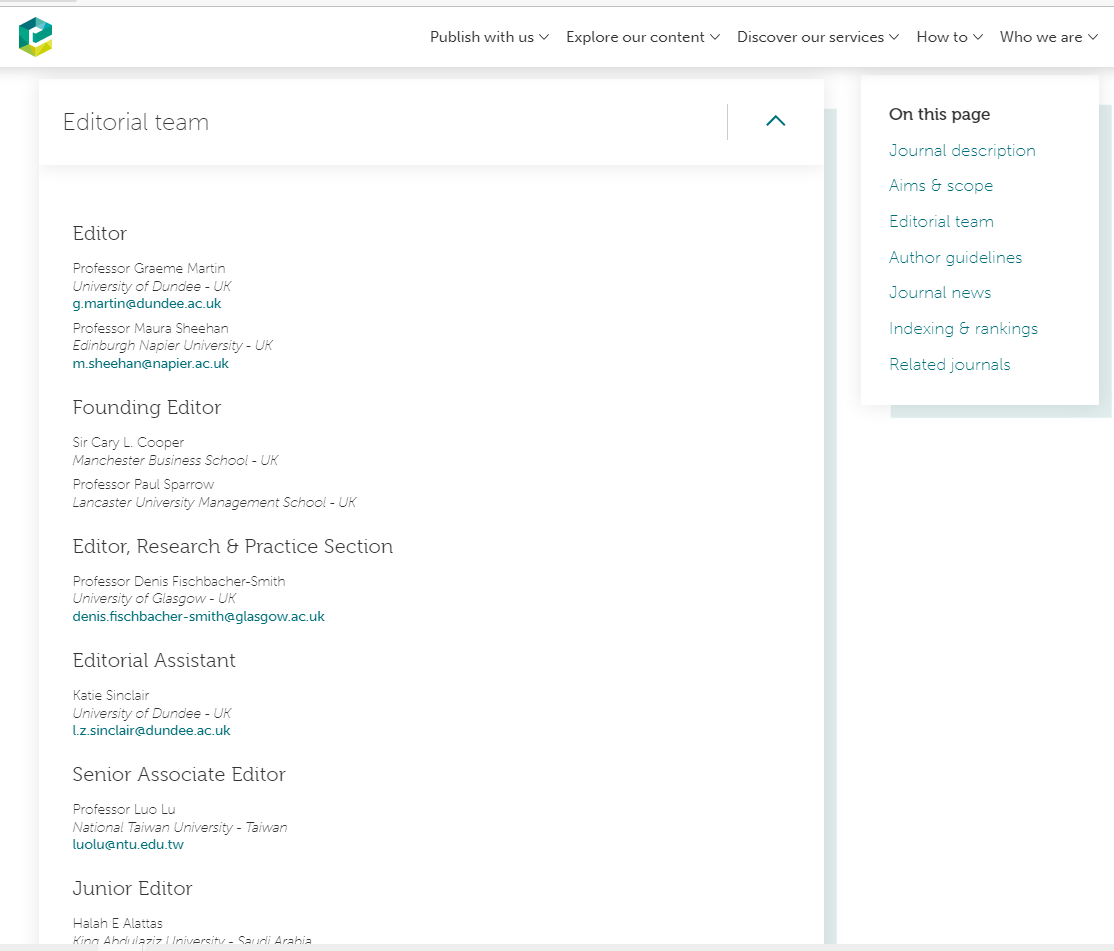
Task: Email luolu@ntu.edu.tw
Action: [x=128, y=844]
